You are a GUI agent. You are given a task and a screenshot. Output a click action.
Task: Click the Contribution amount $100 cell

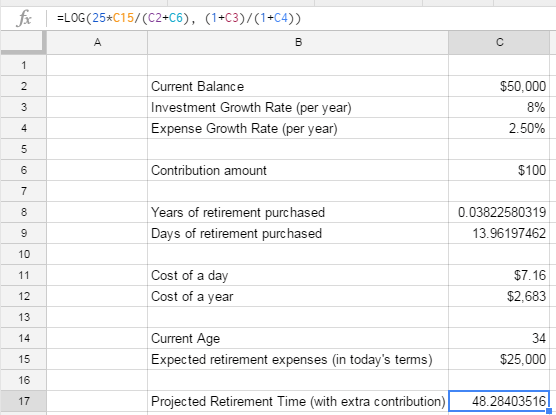pyautogui.click(x=499, y=170)
